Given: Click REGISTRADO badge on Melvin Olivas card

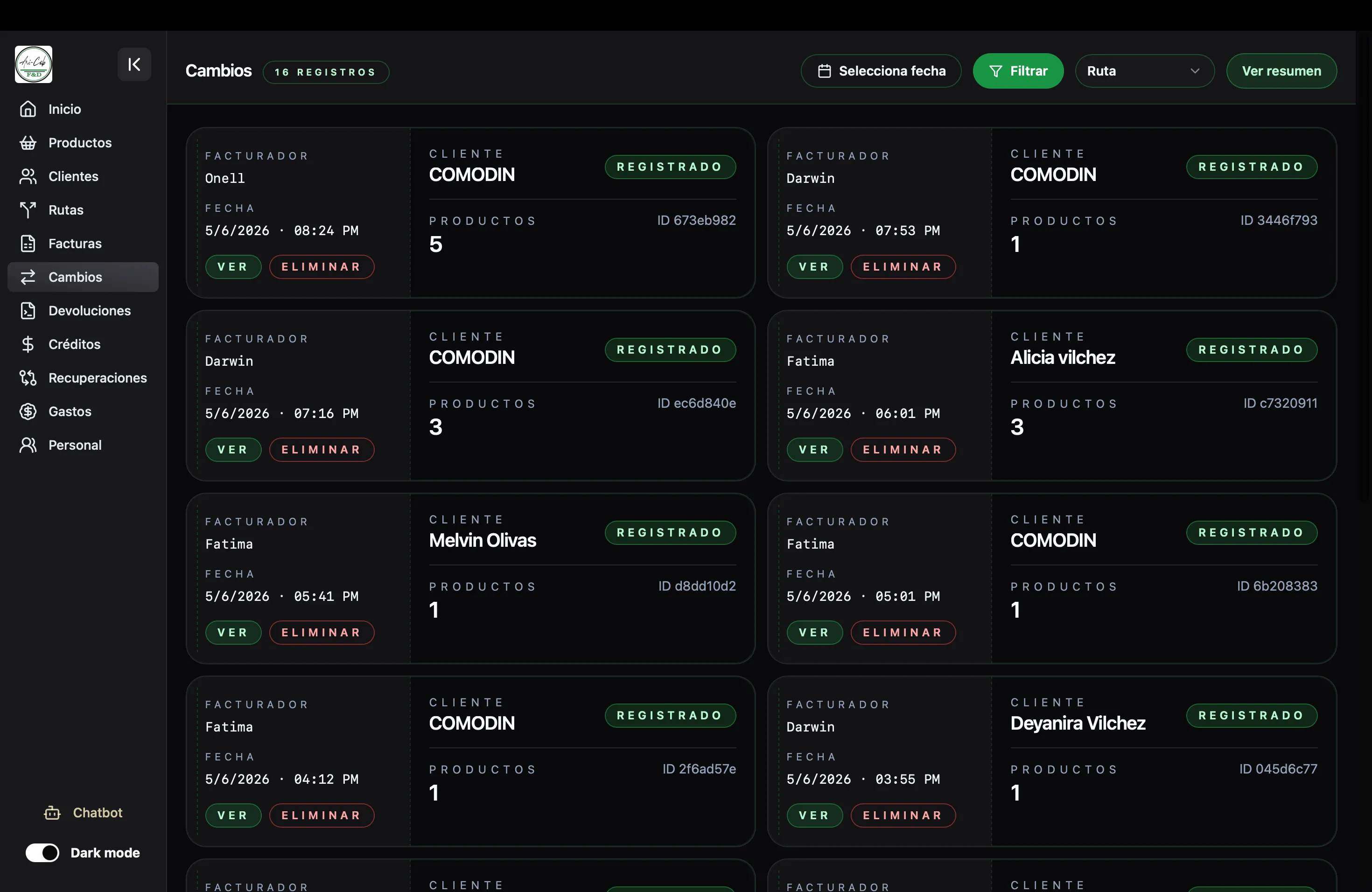Looking at the screenshot, I should pyautogui.click(x=670, y=532).
